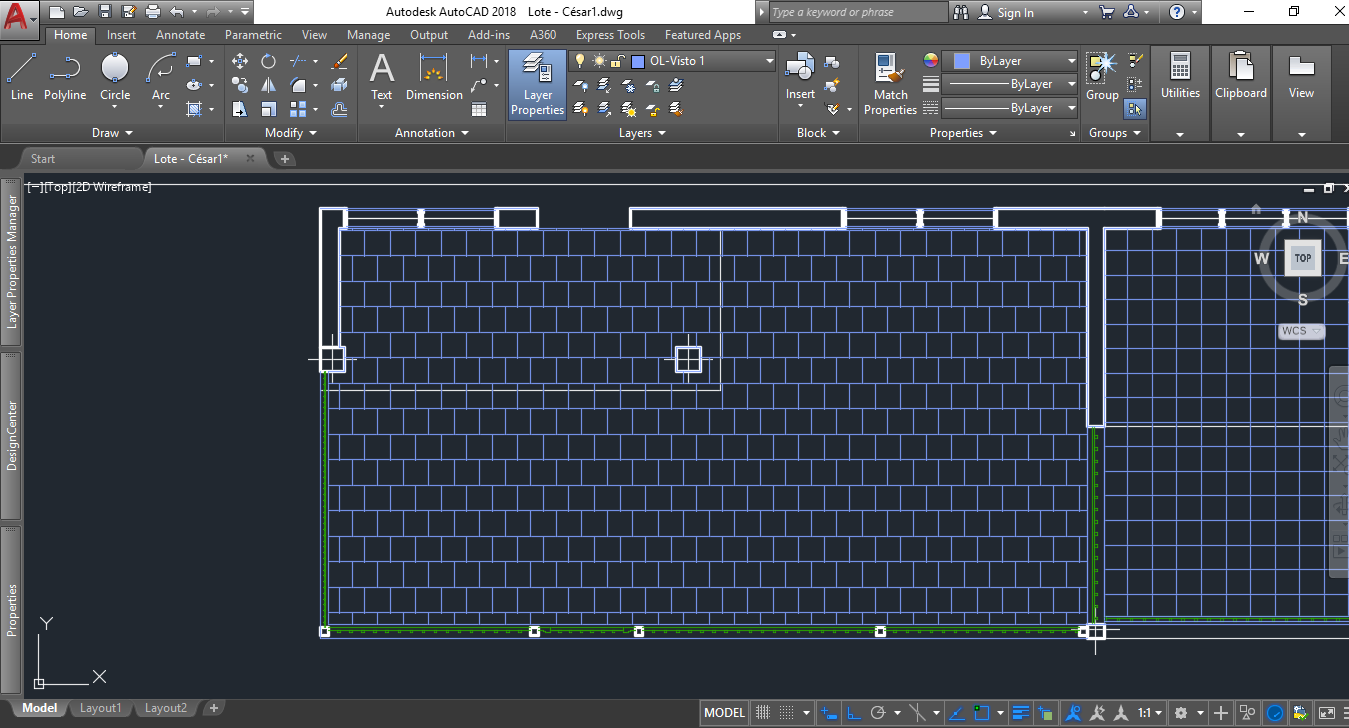Expand the Modify panel
Viewport: 1349px width, 728px height.
click(x=291, y=133)
